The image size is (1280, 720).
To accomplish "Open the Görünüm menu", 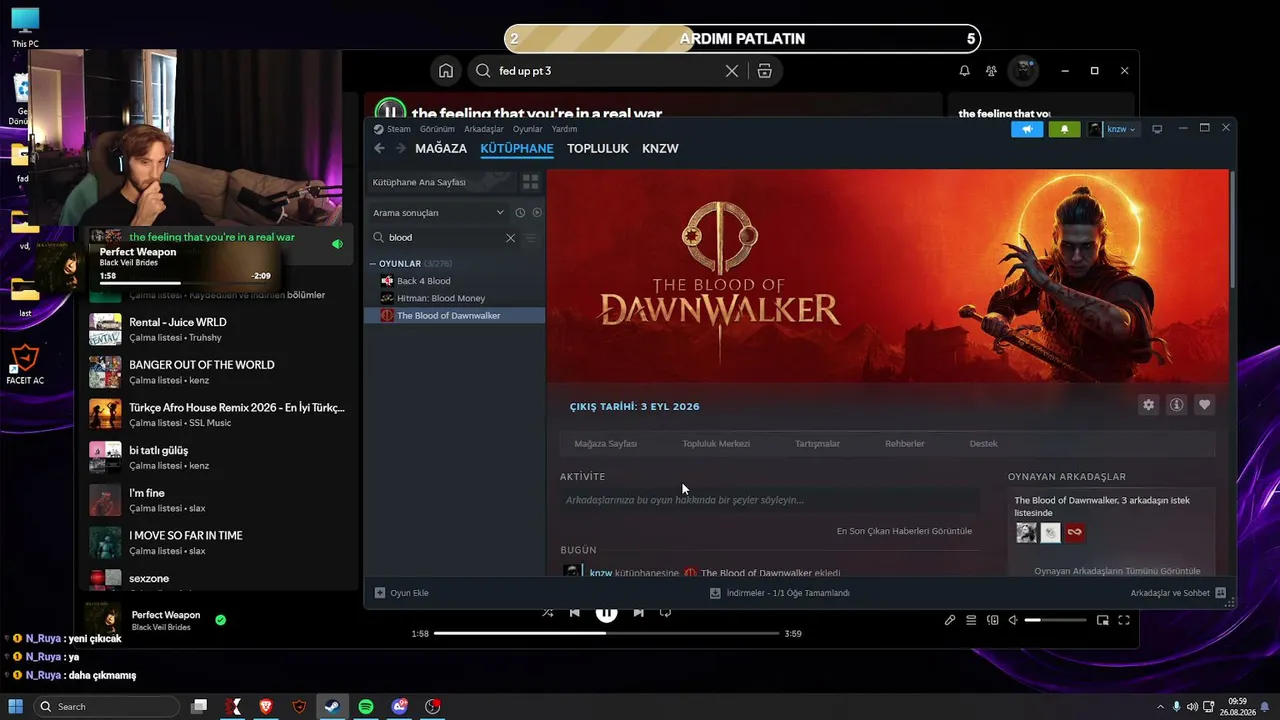I will pyautogui.click(x=437, y=129).
